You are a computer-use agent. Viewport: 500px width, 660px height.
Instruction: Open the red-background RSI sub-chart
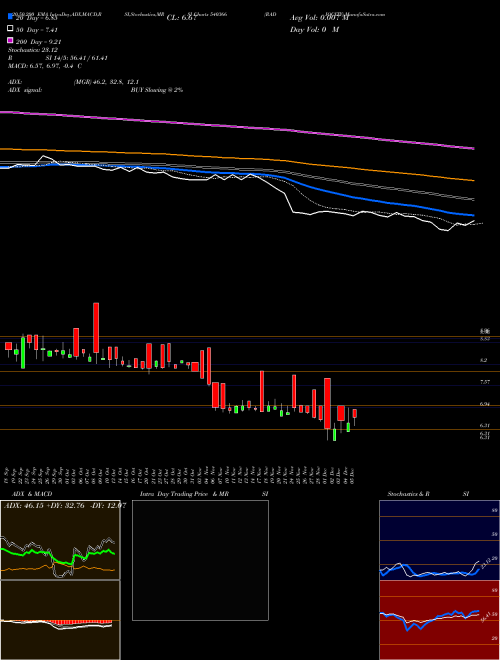[439, 620]
